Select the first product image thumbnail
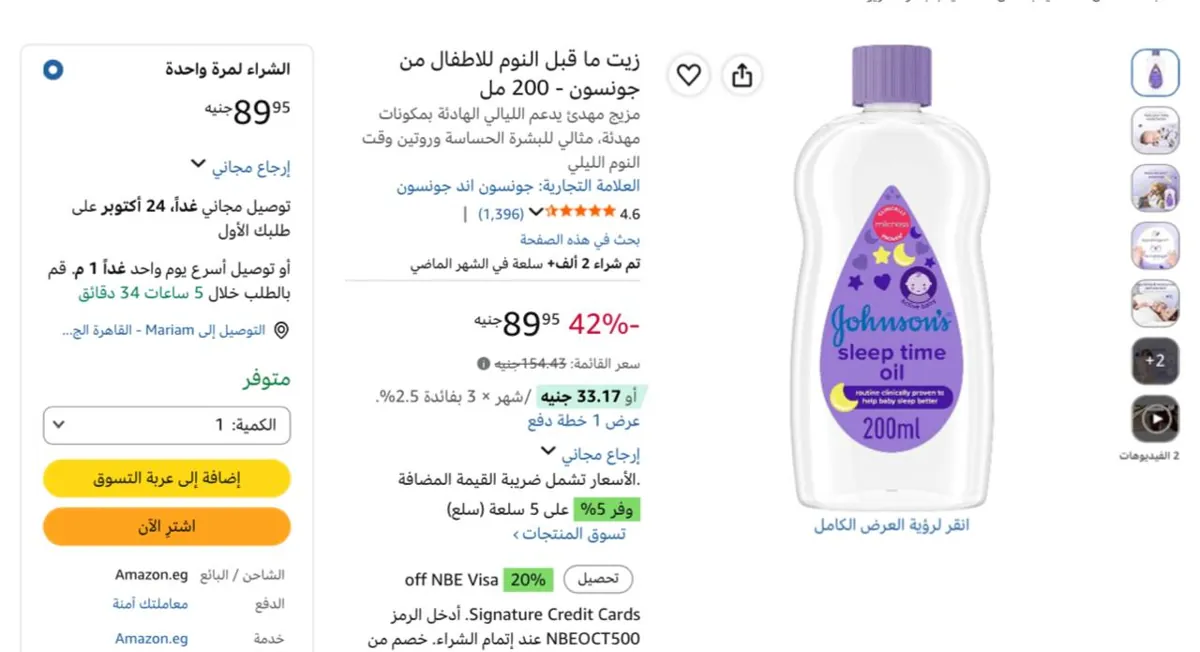Viewport: 1200px width, 652px height. (x=1155, y=71)
